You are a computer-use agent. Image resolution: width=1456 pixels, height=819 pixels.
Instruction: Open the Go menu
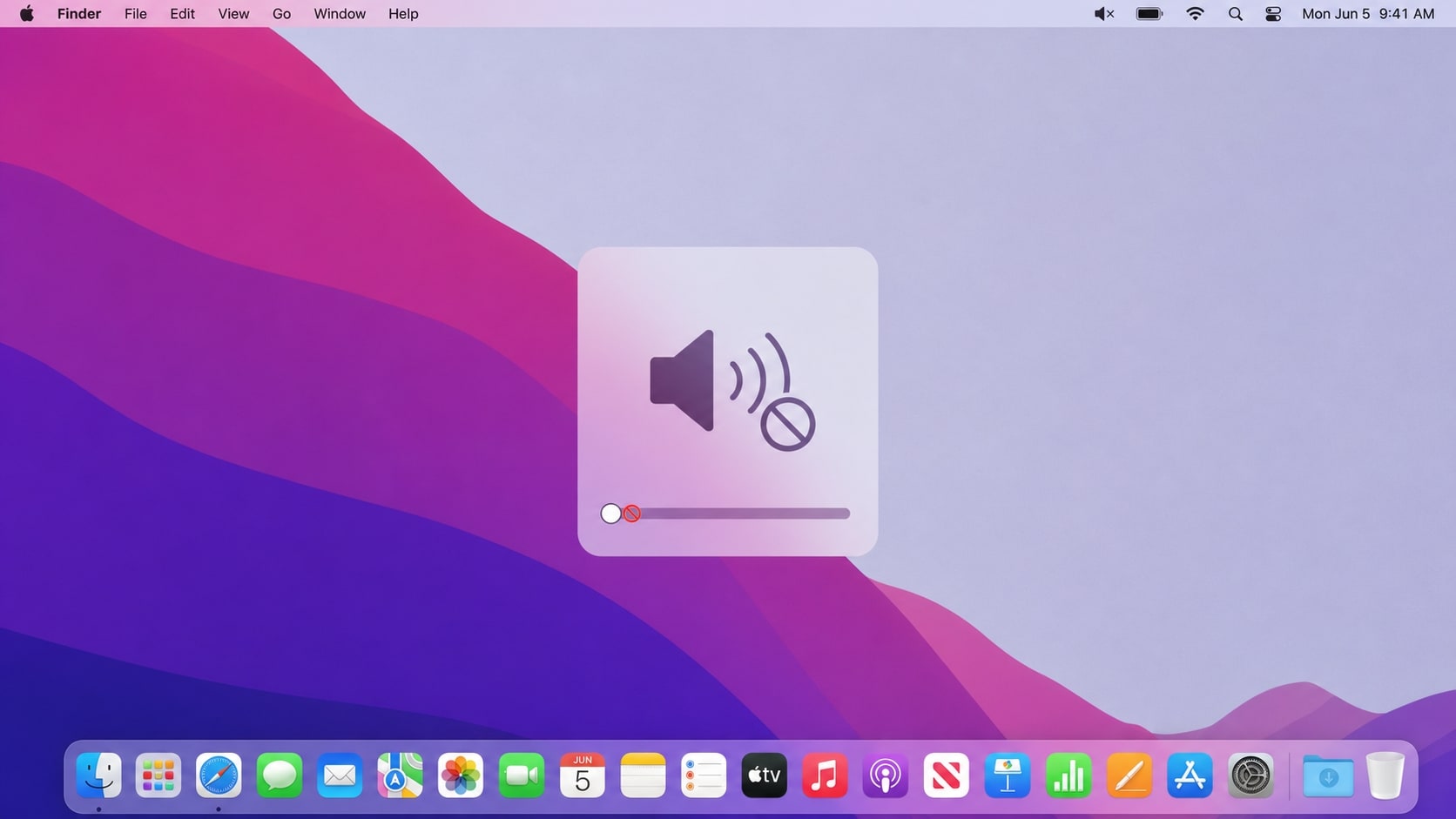(x=281, y=14)
